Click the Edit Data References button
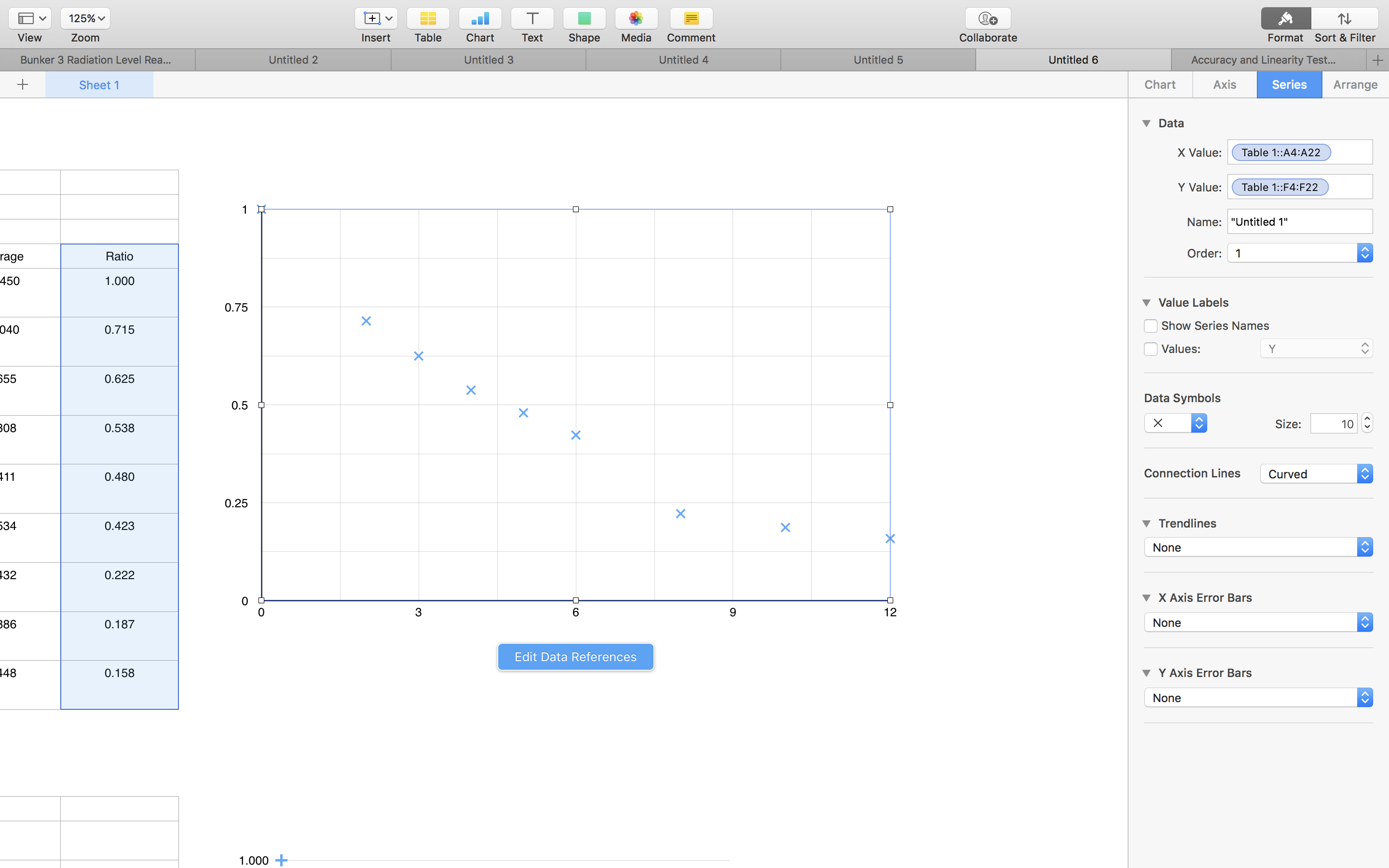Viewport: 1389px width, 868px height. [575, 657]
